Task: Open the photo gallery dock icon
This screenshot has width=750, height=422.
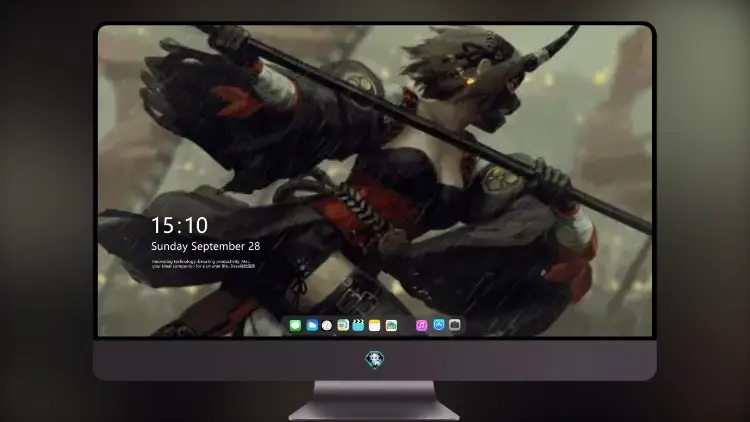Action: tap(391, 326)
